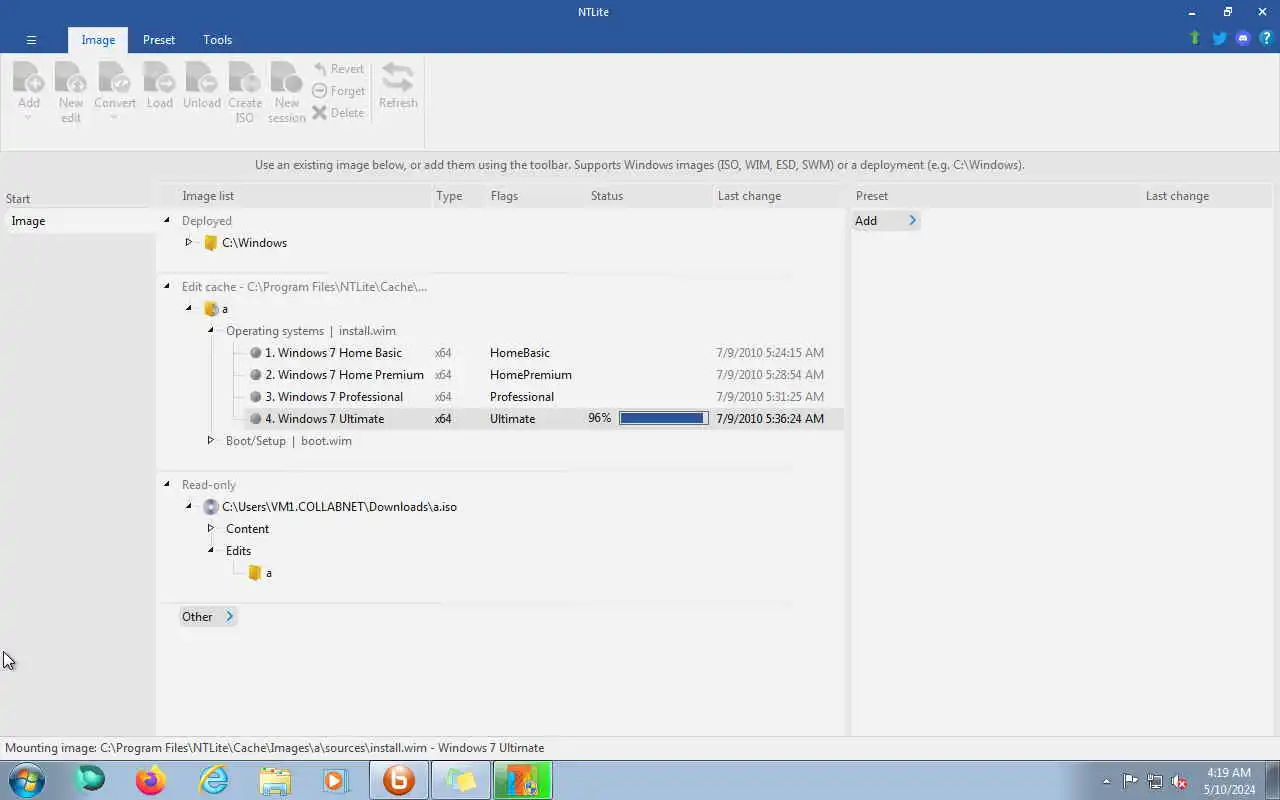Screen dimensions: 1280x800
Task: Click the HomePremium flag cell
Action: (531, 375)
